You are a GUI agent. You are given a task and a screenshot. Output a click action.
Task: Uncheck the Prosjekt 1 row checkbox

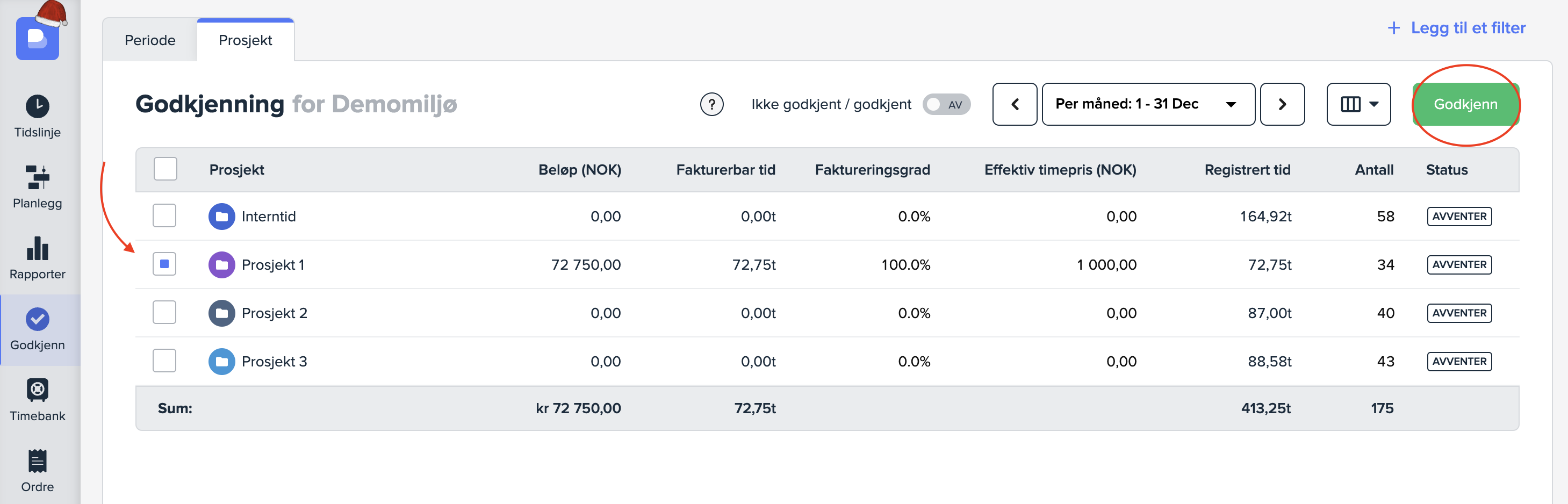tap(164, 264)
